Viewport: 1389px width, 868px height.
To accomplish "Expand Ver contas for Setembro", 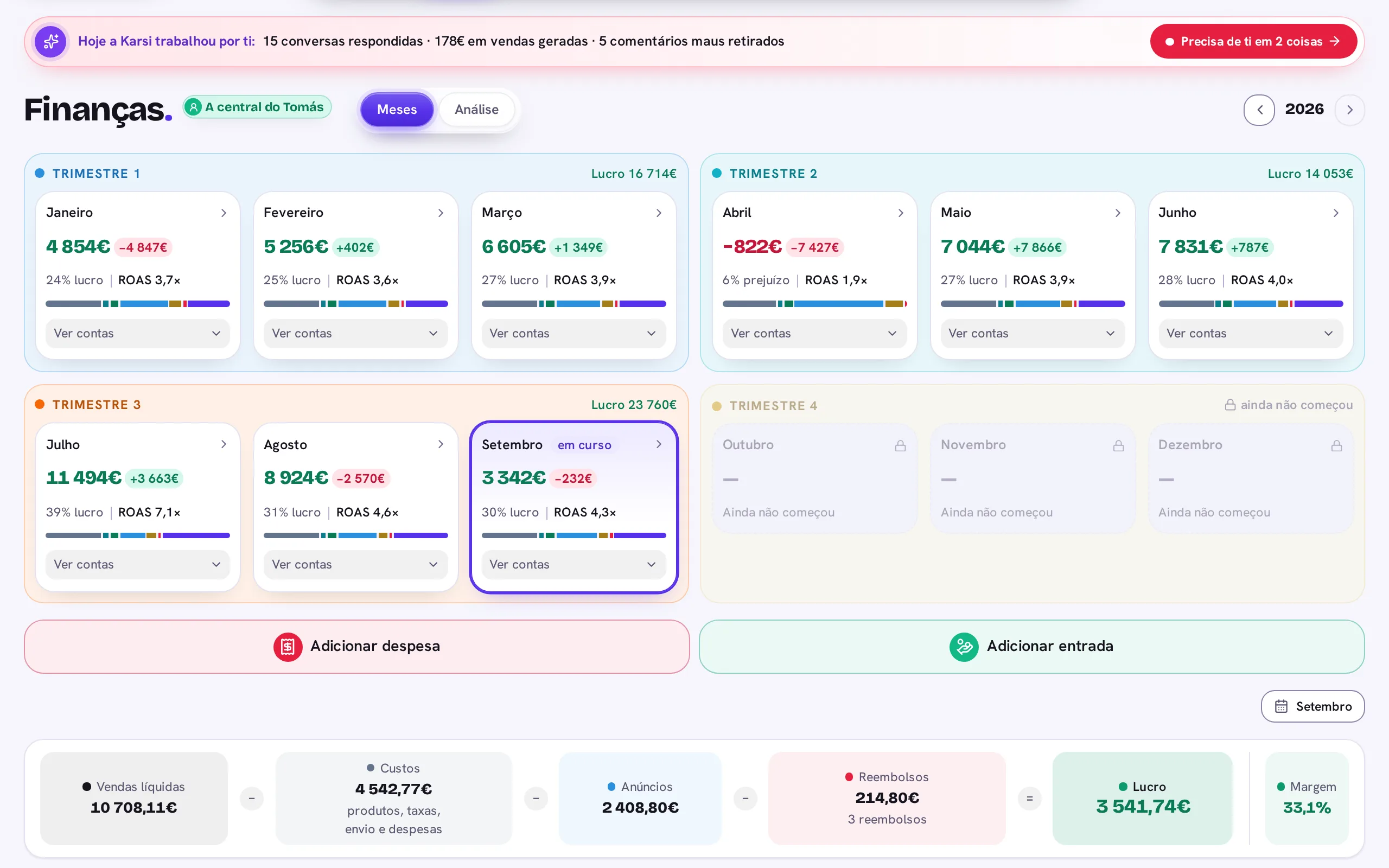I will click(574, 565).
